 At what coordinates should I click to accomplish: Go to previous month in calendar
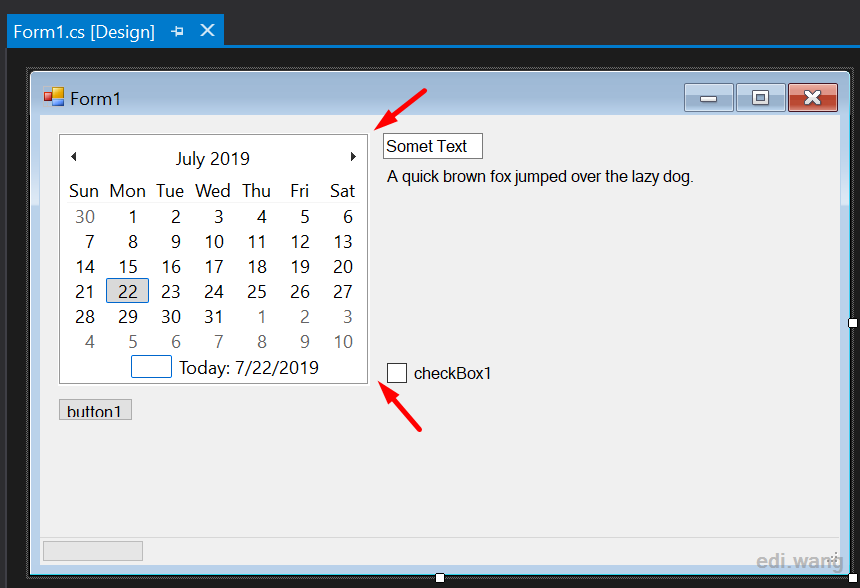pyautogui.click(x=74, y=157)
